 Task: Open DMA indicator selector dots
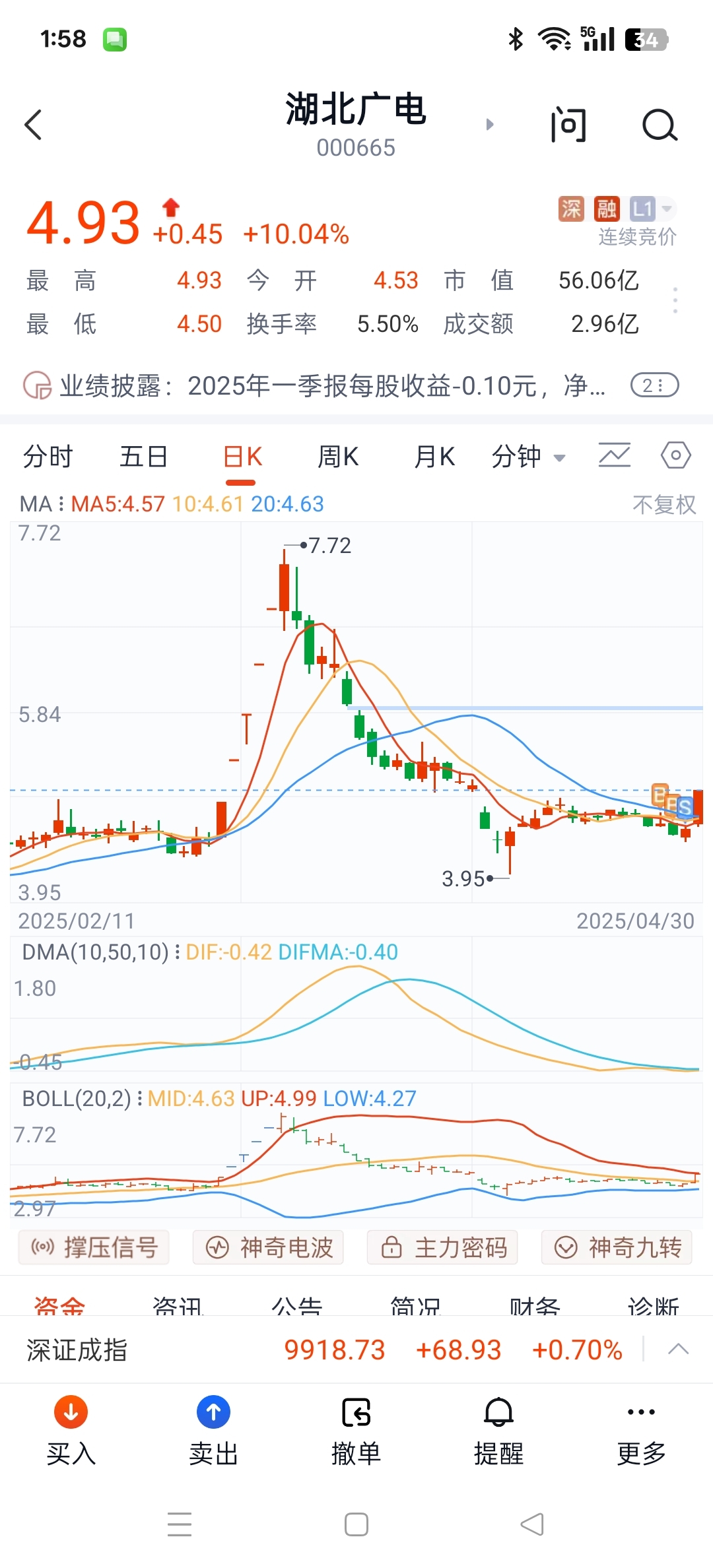(x=177, y=952)
